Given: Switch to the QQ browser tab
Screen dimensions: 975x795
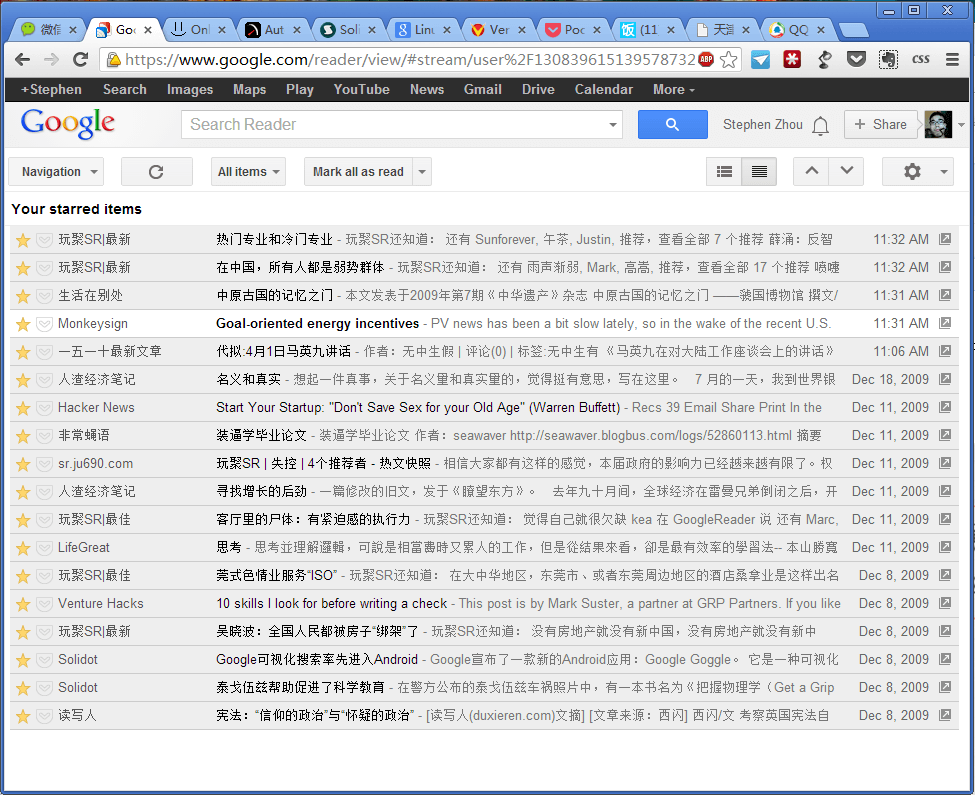Looking at the screenshot, I should [x=798, y=29].
